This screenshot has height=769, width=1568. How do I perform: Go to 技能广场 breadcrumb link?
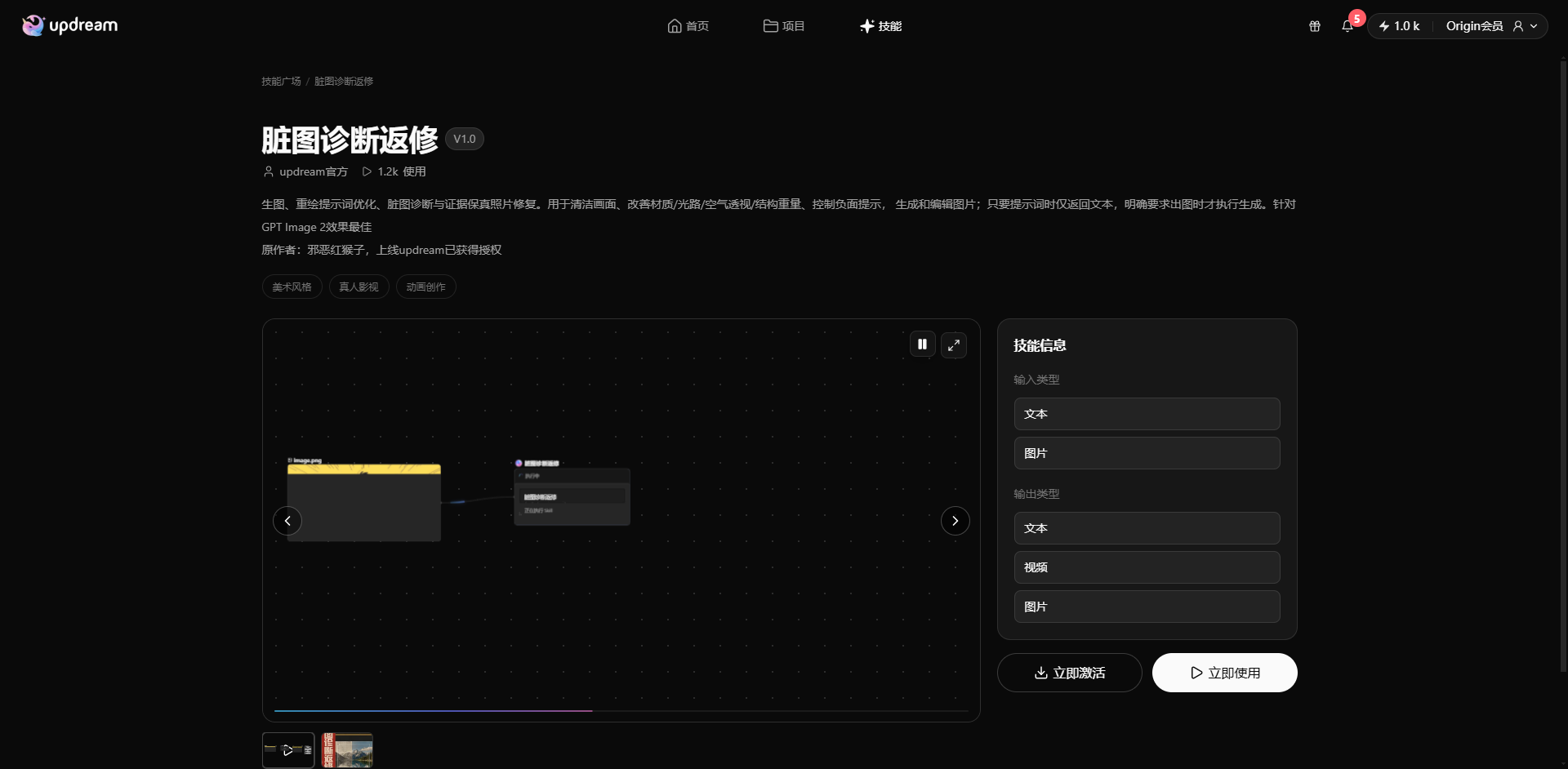281,82
